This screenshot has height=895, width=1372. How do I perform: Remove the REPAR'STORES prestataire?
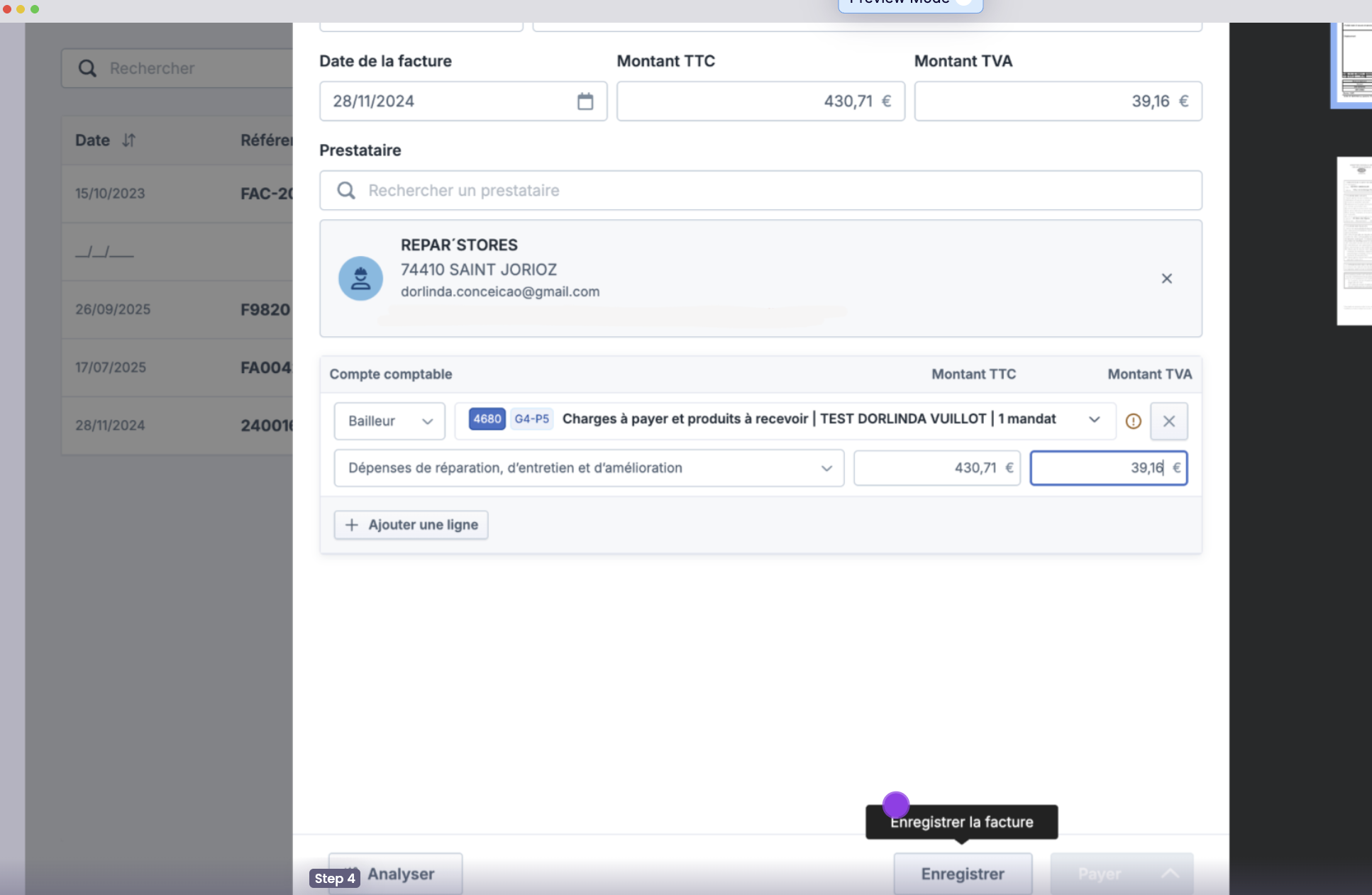click(x=1166, y=279)
